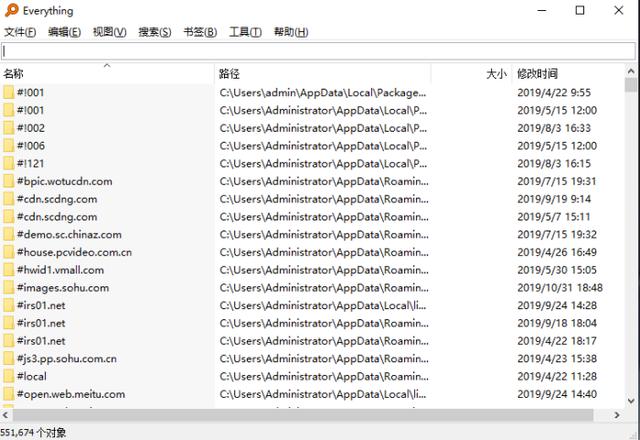Viewport: 640px width, 440px height.
Task: Select #irs01.net modified 2019/9/24 14:28
Action: click(x=41, y=306)
